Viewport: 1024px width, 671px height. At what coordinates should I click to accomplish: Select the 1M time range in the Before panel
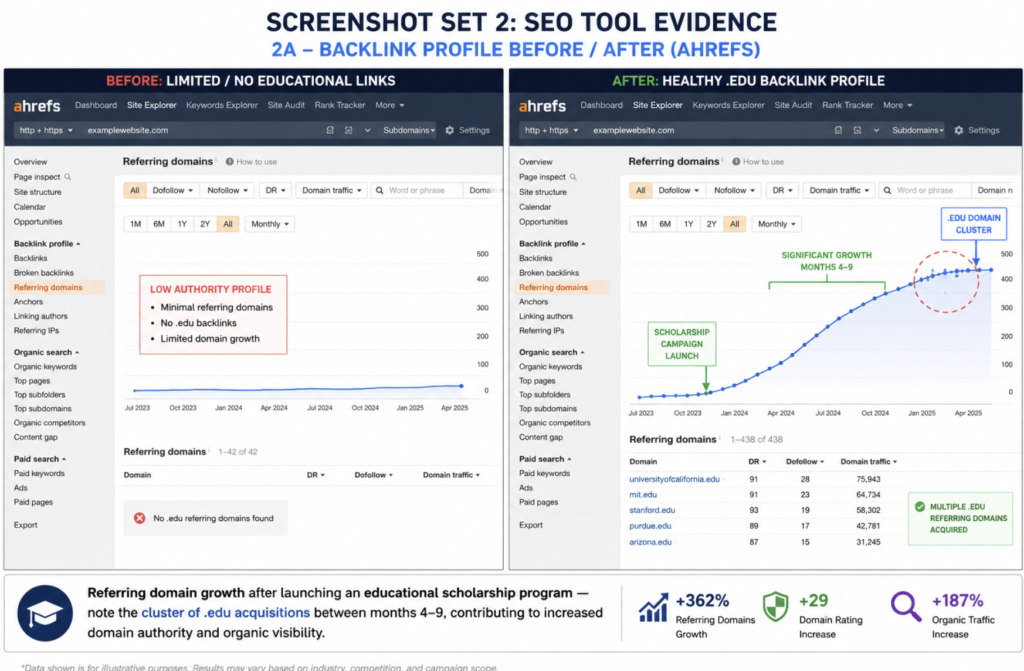pos(135,224)
